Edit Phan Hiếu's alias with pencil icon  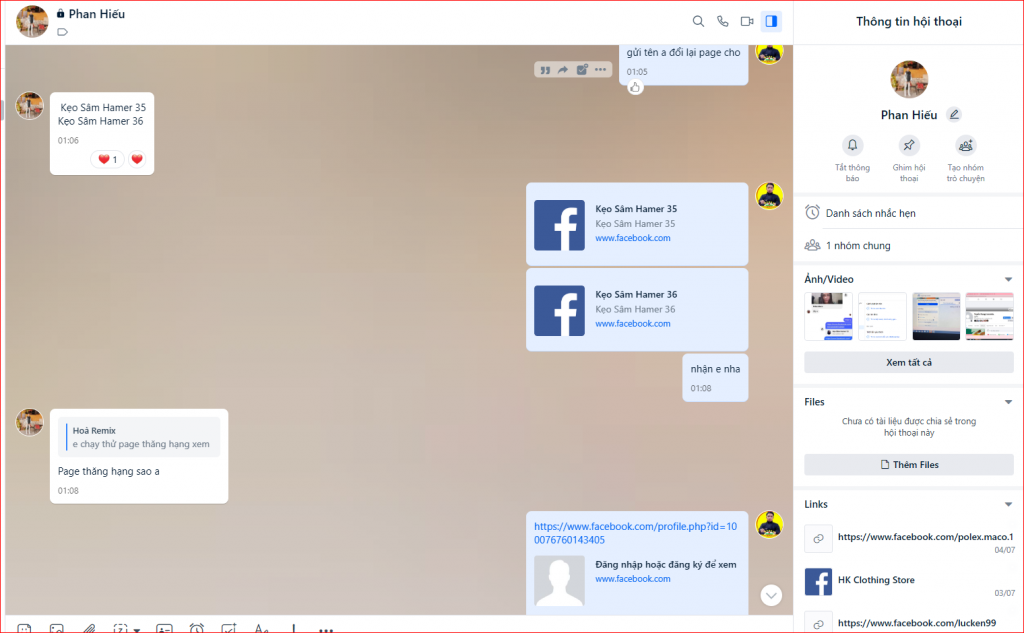click(954, 115)
